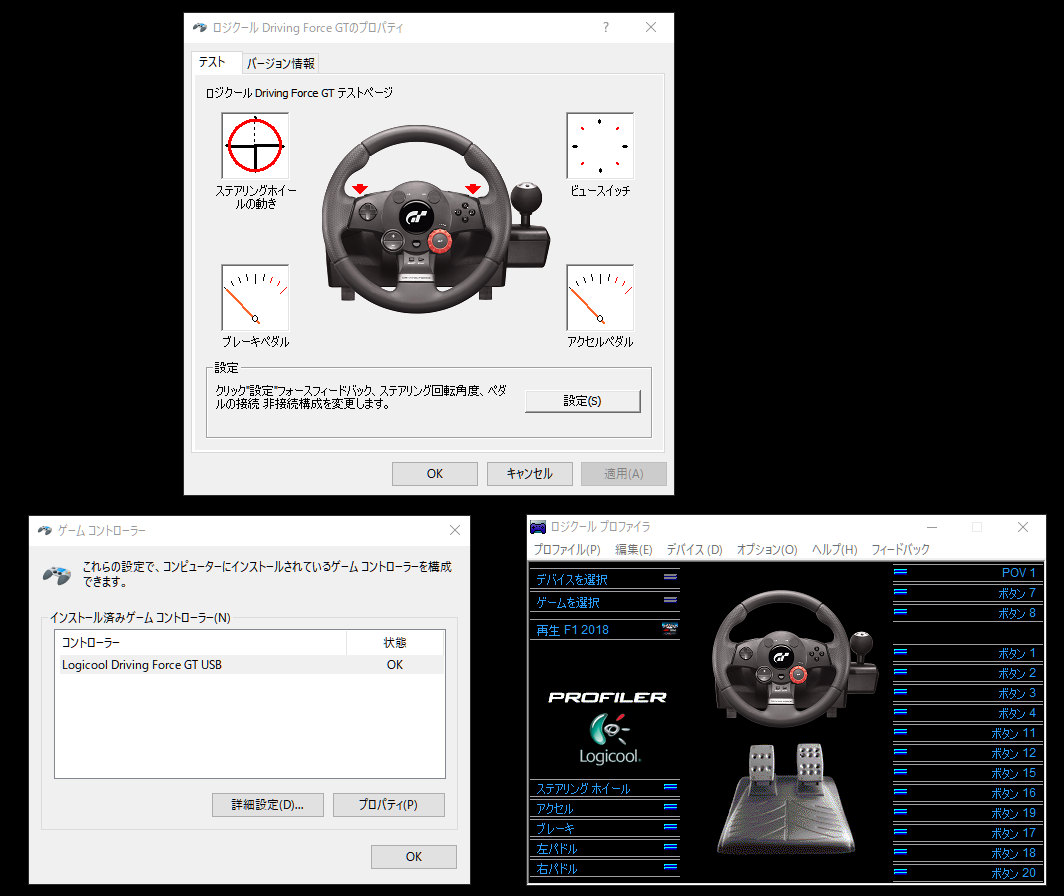Open 左パドル assignment
This screenshot has width=1064, height=896.
click(x=604, y=848)
